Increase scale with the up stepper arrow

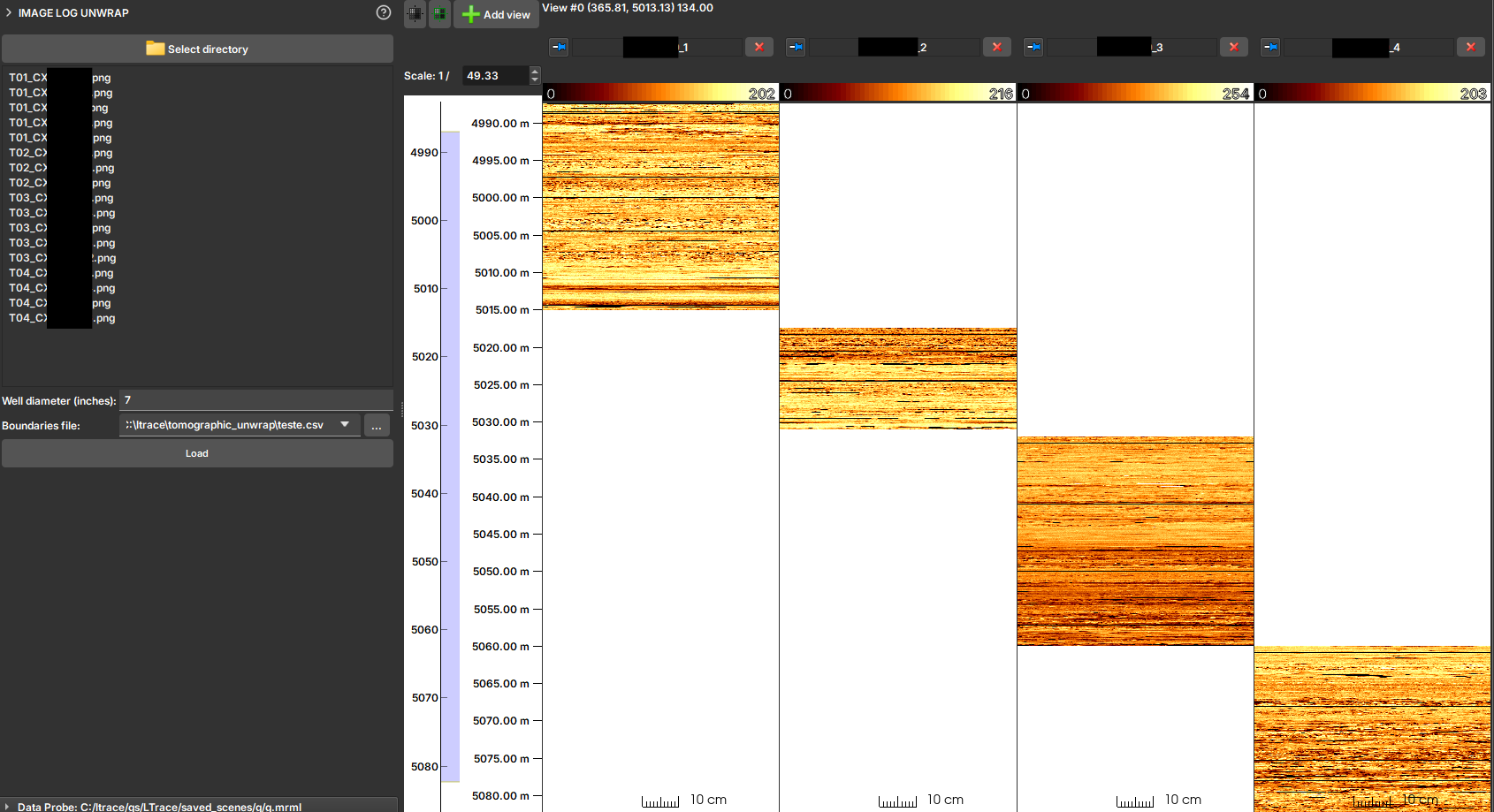(x=534, y=71)
